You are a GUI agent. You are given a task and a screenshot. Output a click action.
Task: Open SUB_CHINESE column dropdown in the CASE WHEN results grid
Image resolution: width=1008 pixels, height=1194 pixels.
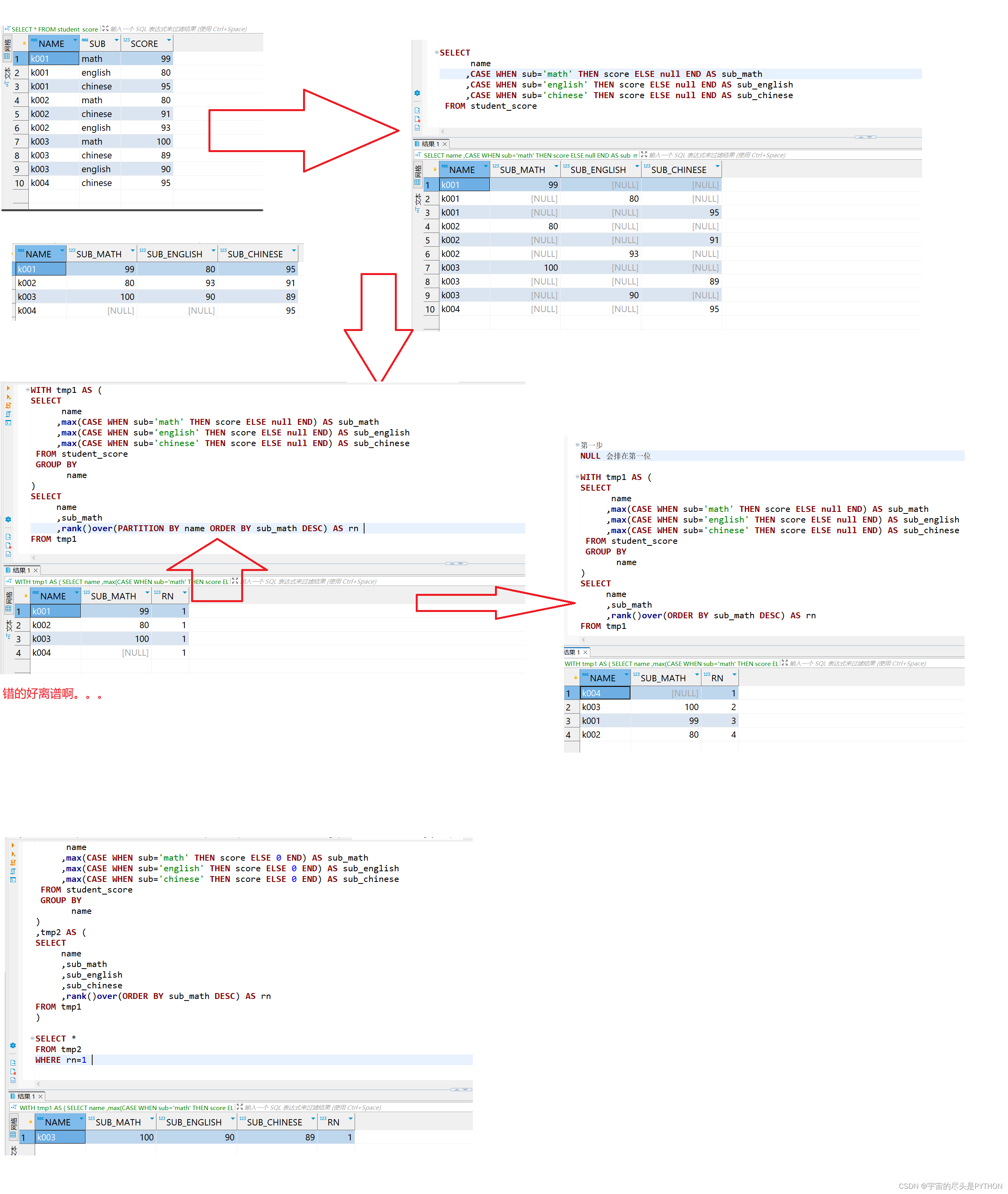click(717, 166)
